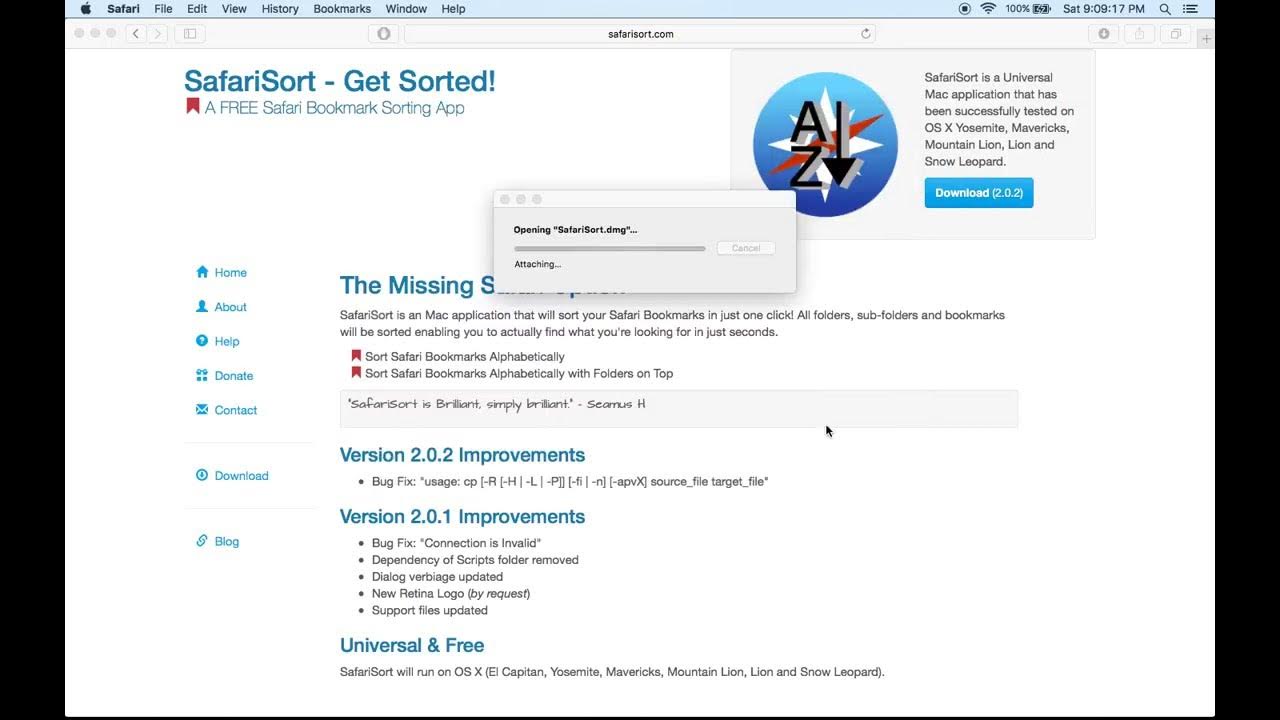The height and width of the screenshot is (720, 1280).
Task: Open the Help menu in menu bar
Action: (453, 9)
